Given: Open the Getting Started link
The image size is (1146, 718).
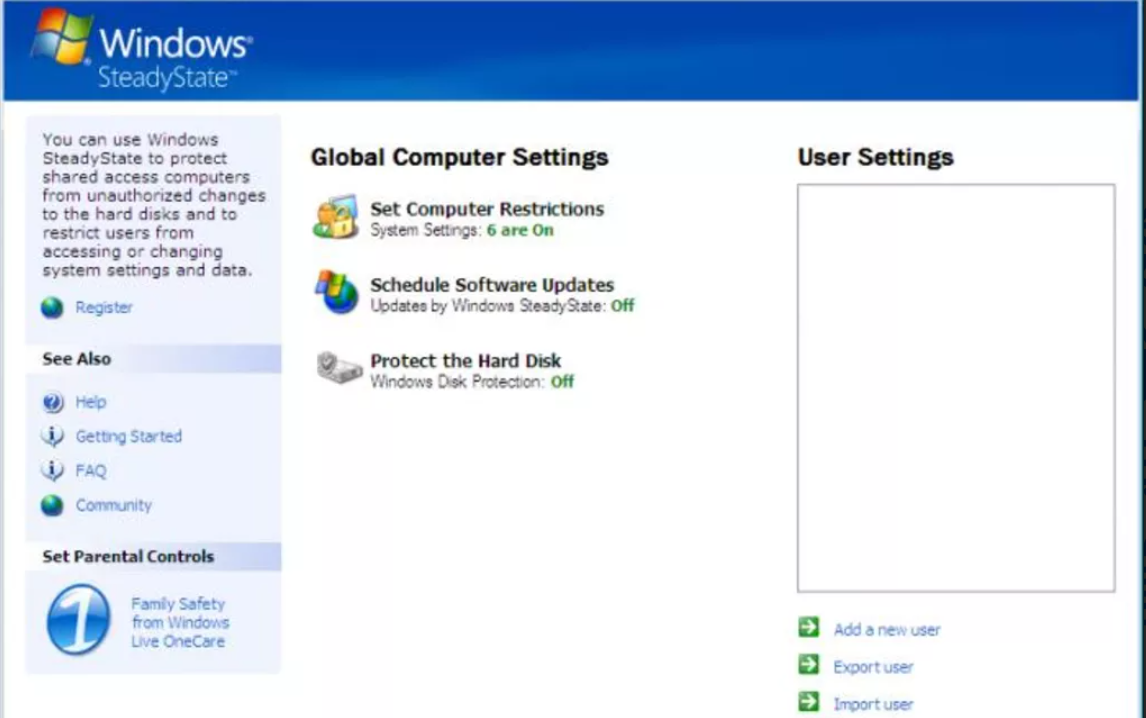Looking at the screenshot, I should pos(129,437).
